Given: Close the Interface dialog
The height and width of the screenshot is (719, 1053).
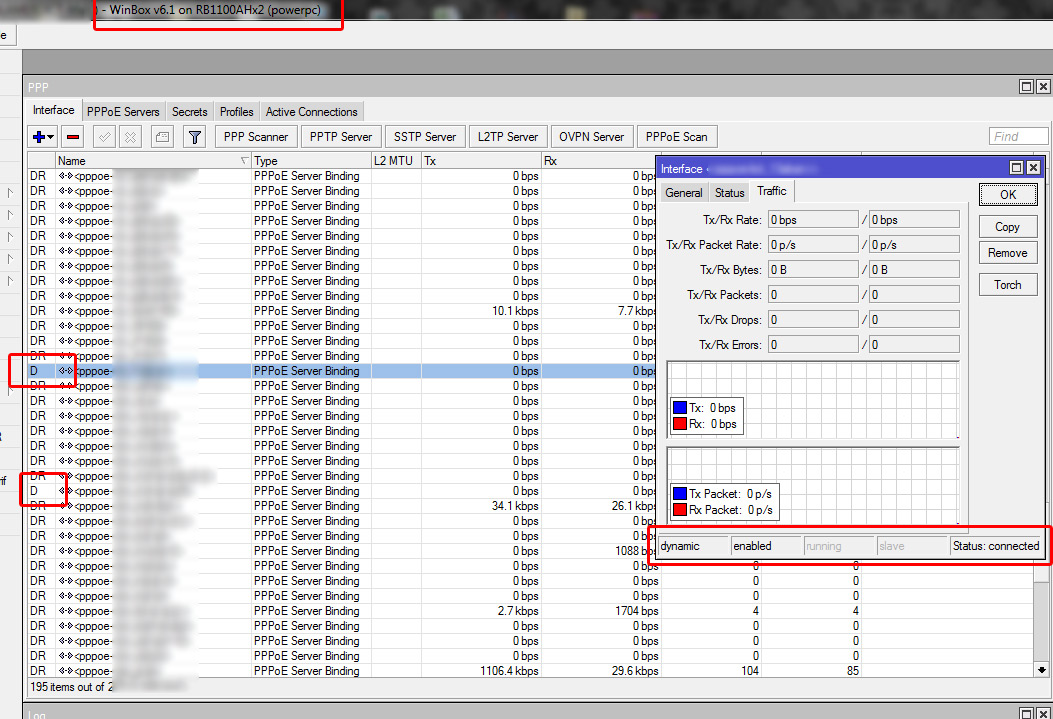Looking at the screenshot, I should pos(1034,168).
